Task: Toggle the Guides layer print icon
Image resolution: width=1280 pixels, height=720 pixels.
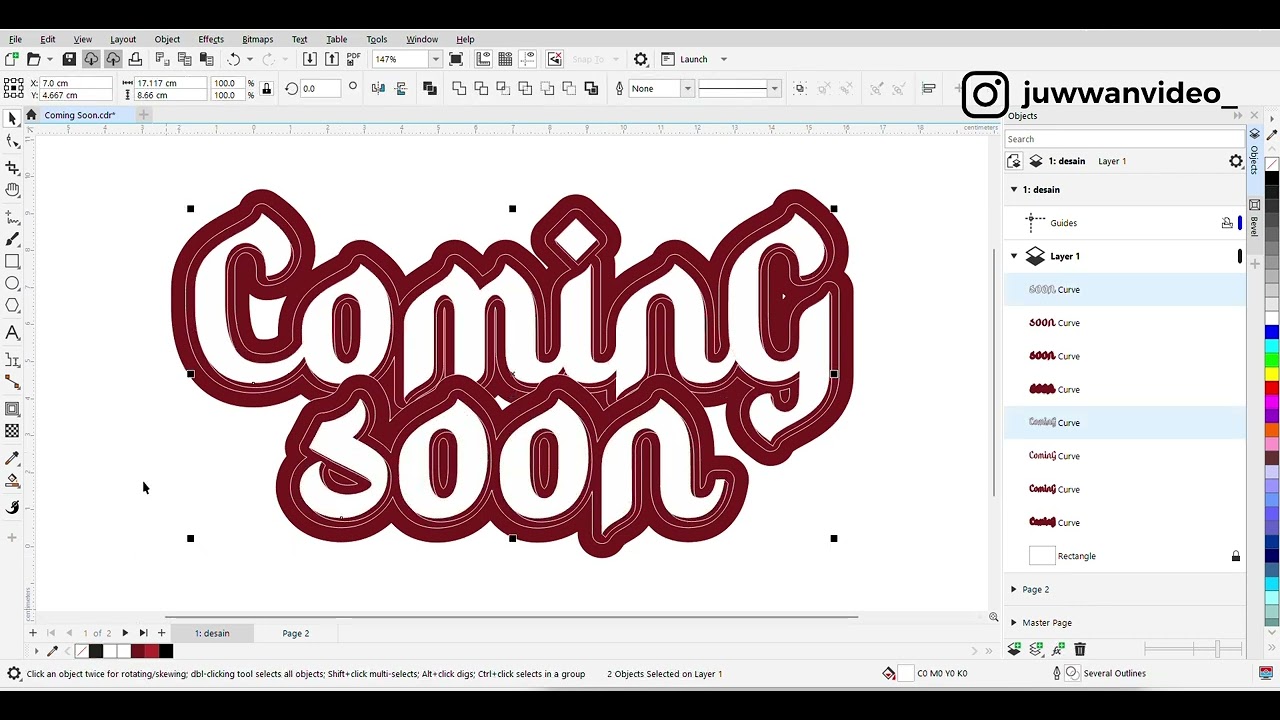Action: [1227, 223]
